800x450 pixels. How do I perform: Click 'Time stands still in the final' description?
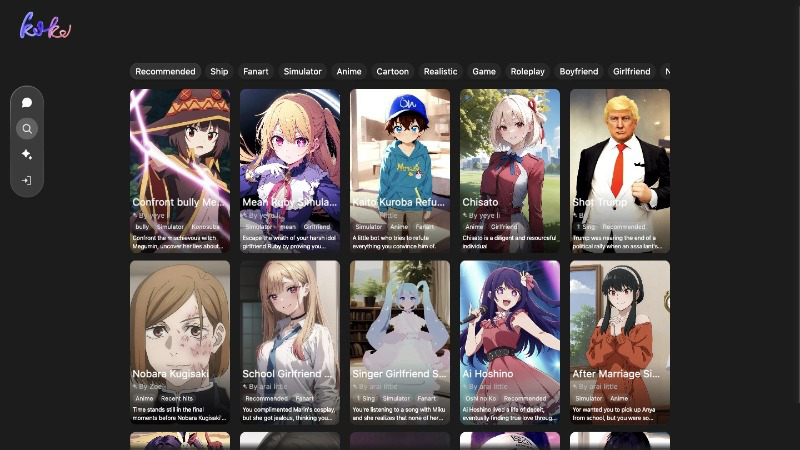tap(179, 414)
